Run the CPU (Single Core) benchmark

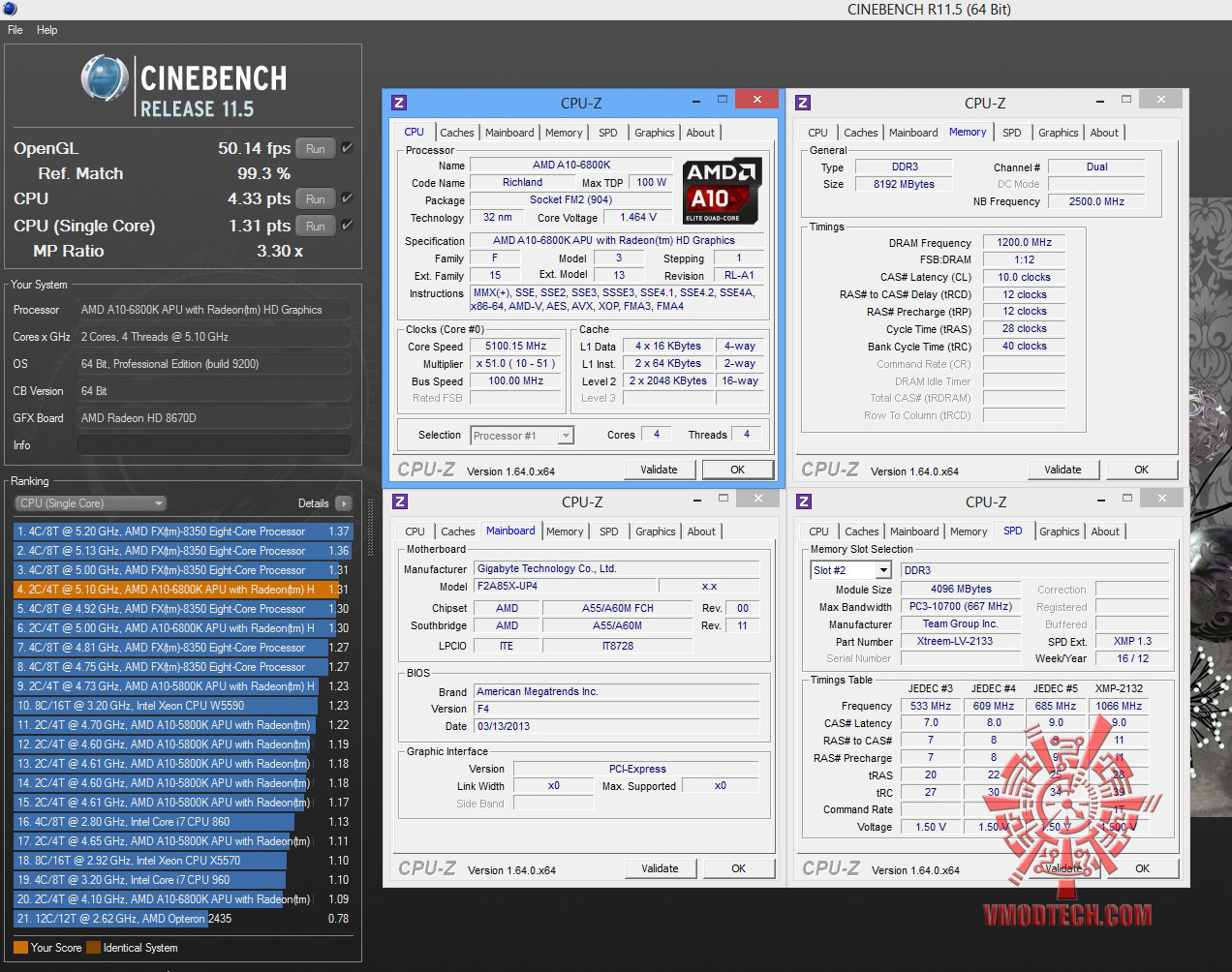[x=316, y=227]
